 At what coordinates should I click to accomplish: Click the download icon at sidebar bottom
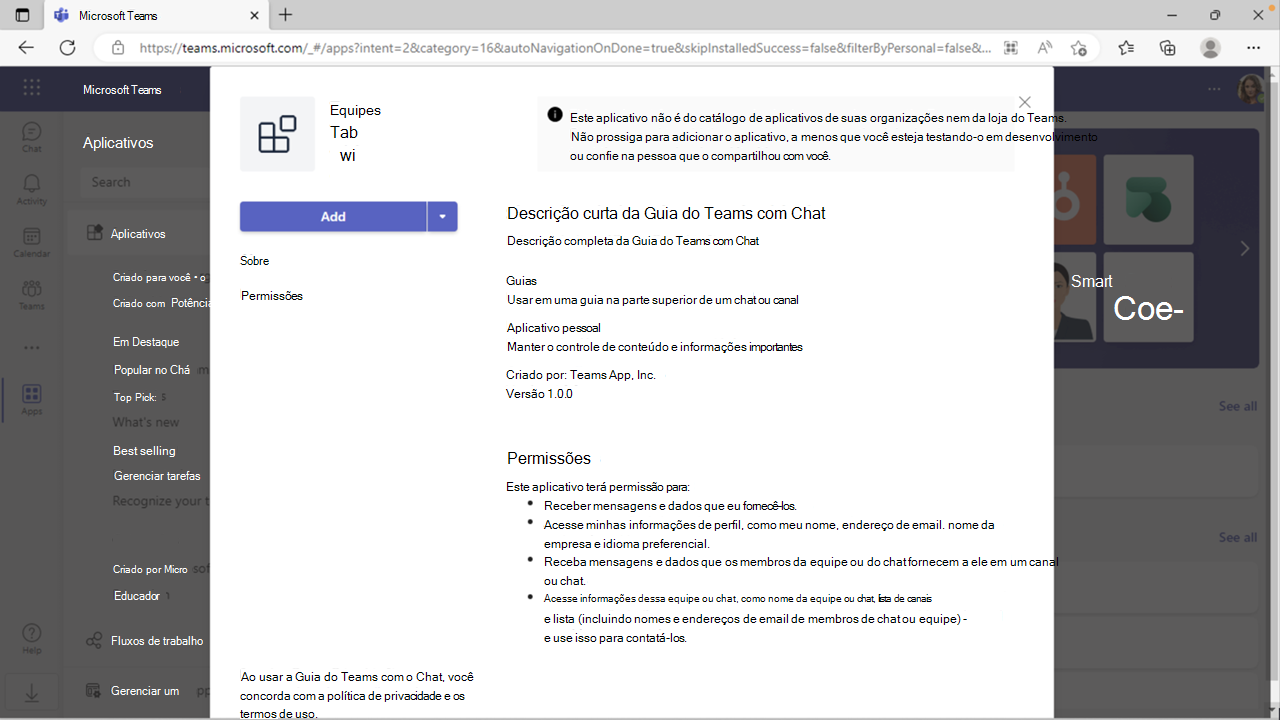pyautogui.click(x=32, y=692)
